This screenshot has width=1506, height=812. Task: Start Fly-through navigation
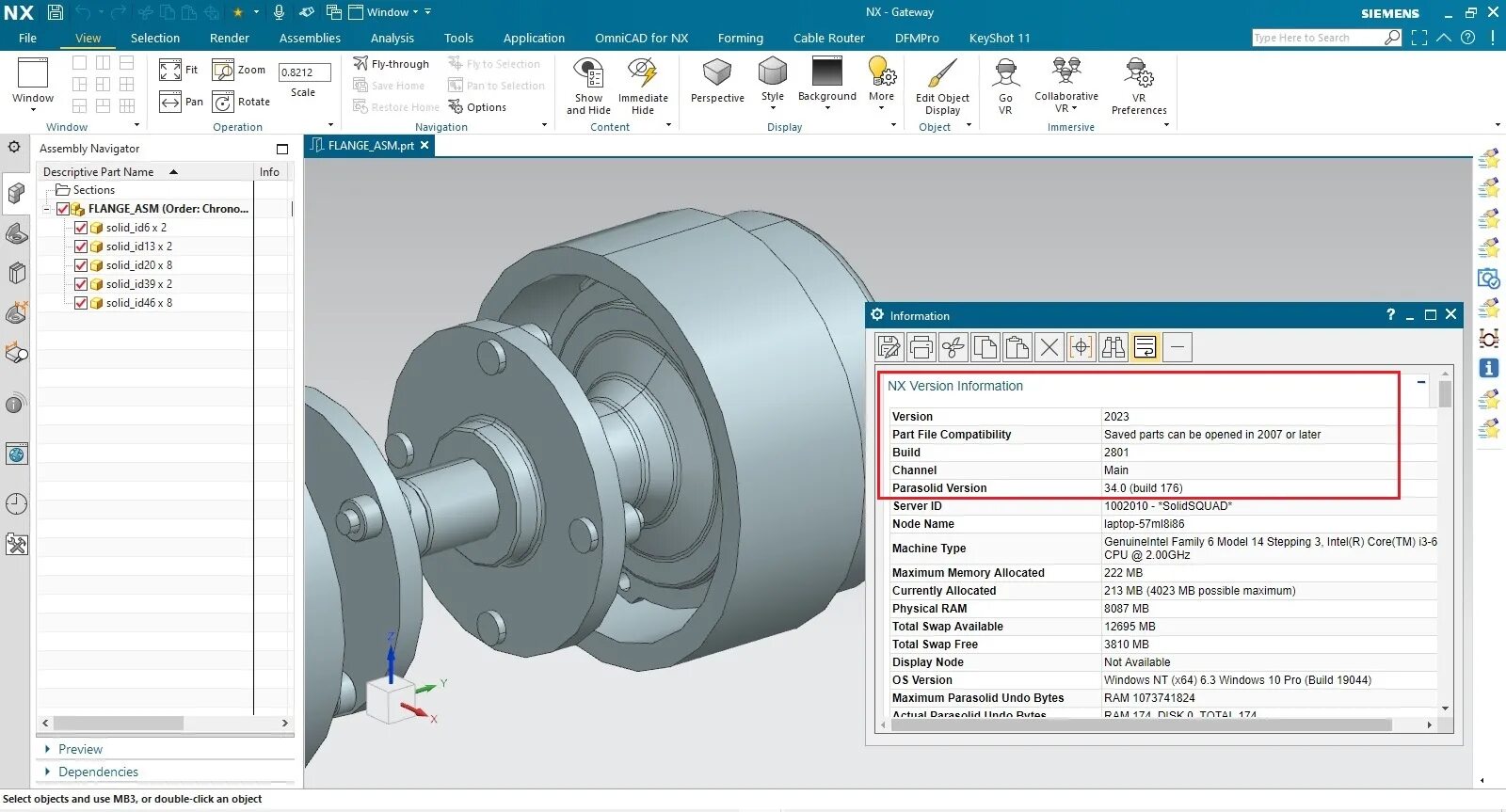[391, 64]
